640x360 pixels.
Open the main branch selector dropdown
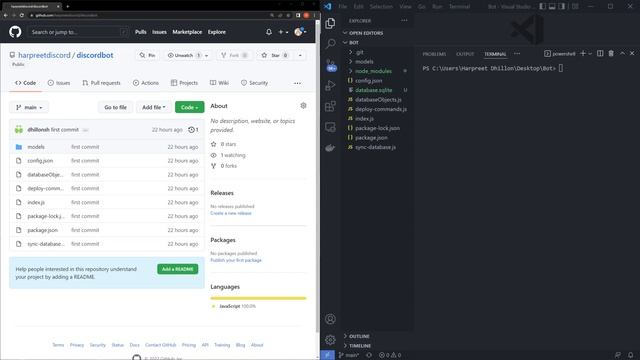tap(29, 107)
